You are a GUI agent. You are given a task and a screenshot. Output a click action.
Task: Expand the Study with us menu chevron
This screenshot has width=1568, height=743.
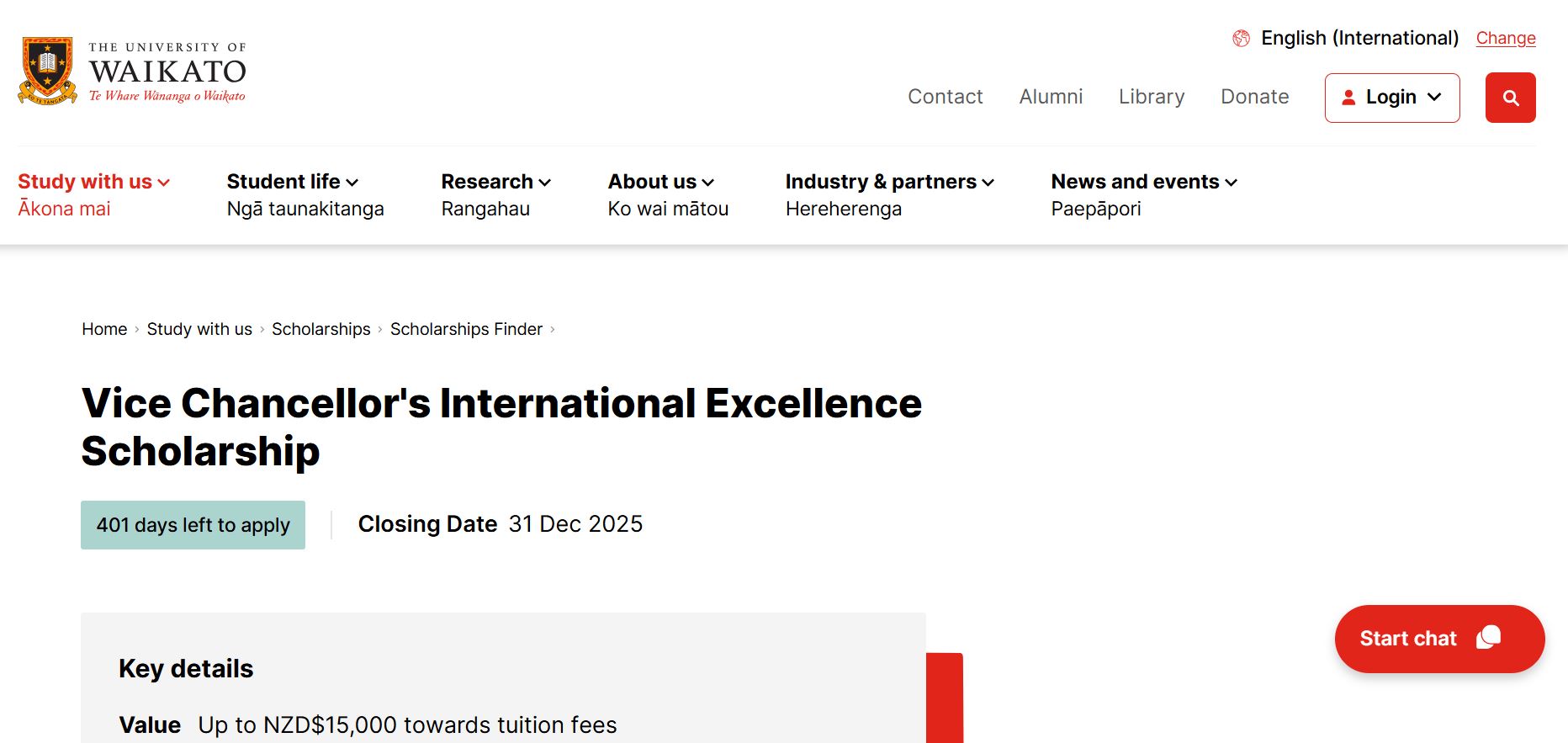point(164,183)
